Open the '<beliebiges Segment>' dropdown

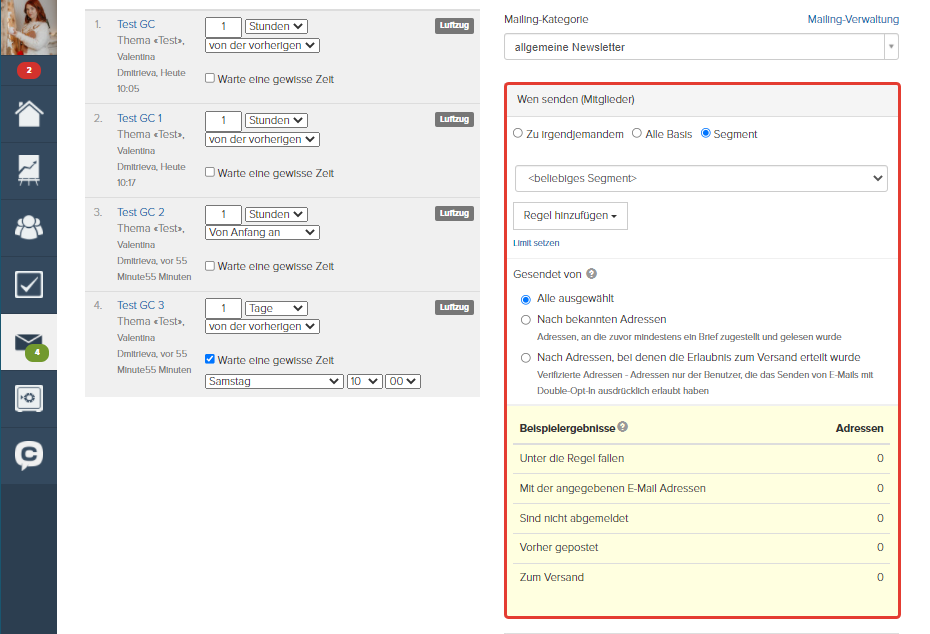coord(701,179)
